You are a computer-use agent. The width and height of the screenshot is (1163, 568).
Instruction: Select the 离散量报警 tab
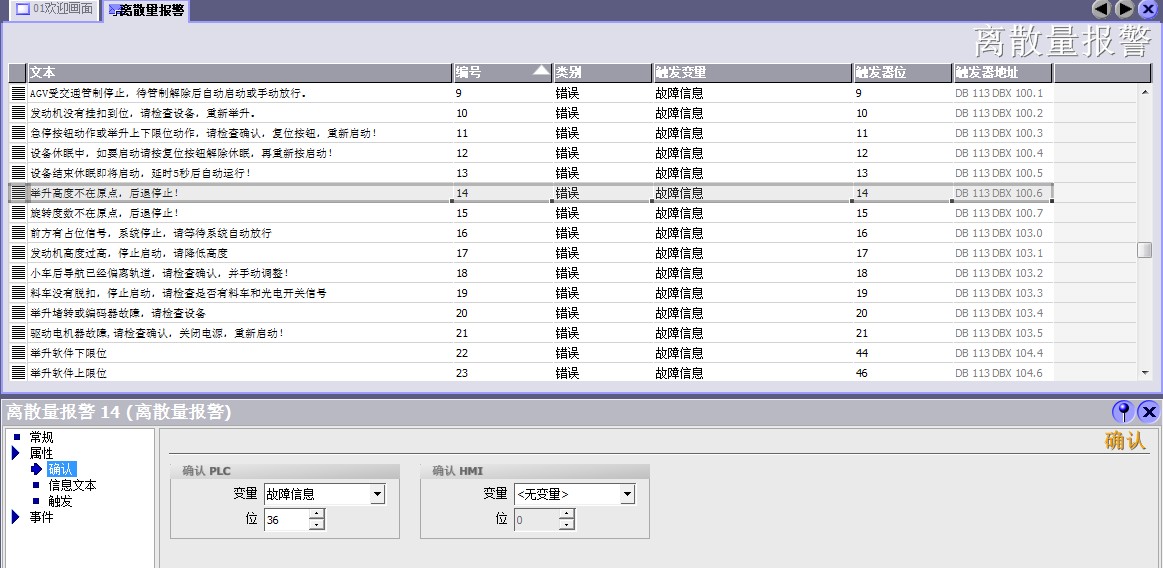(145, 10)
